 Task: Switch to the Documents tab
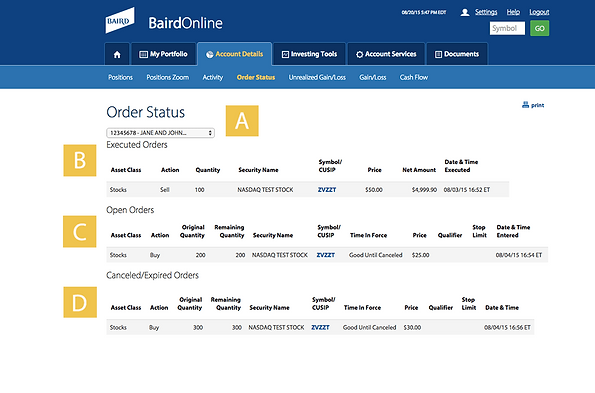click(457, 54)
